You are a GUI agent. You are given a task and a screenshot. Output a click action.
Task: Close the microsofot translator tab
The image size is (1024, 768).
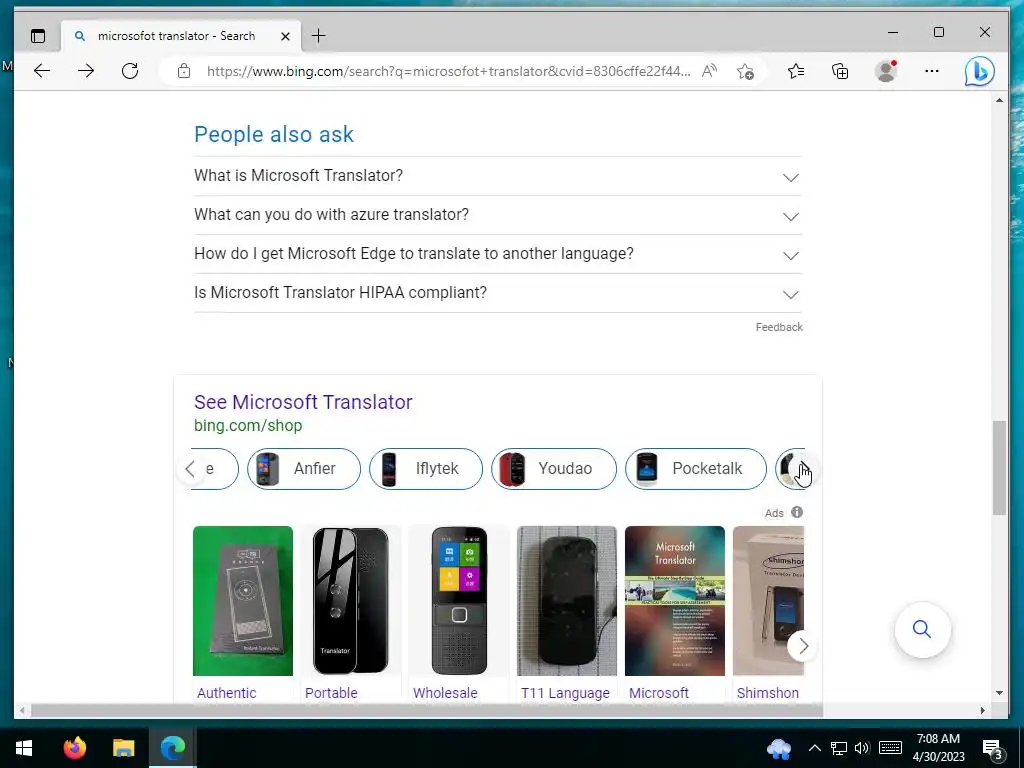pos(285,37)
